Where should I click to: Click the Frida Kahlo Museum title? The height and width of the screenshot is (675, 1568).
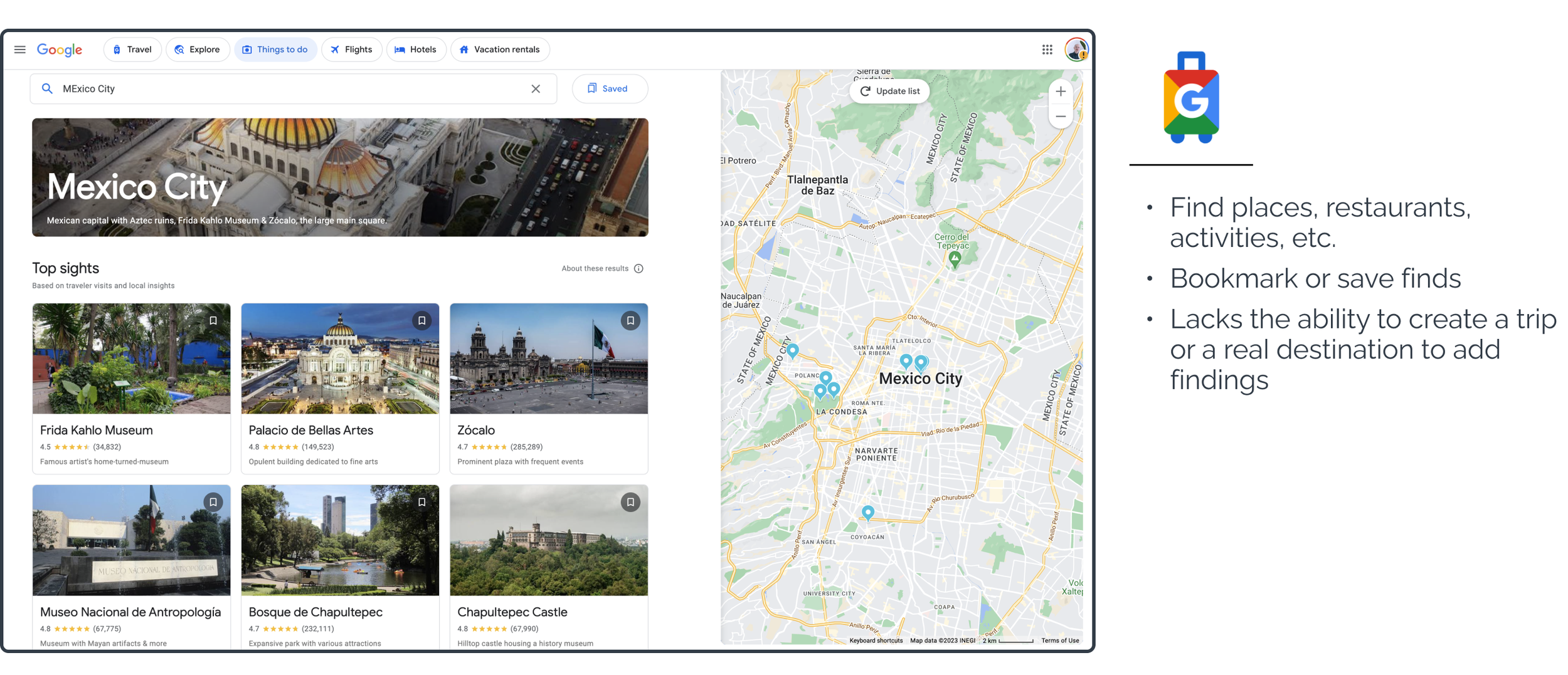pos(97,431)
